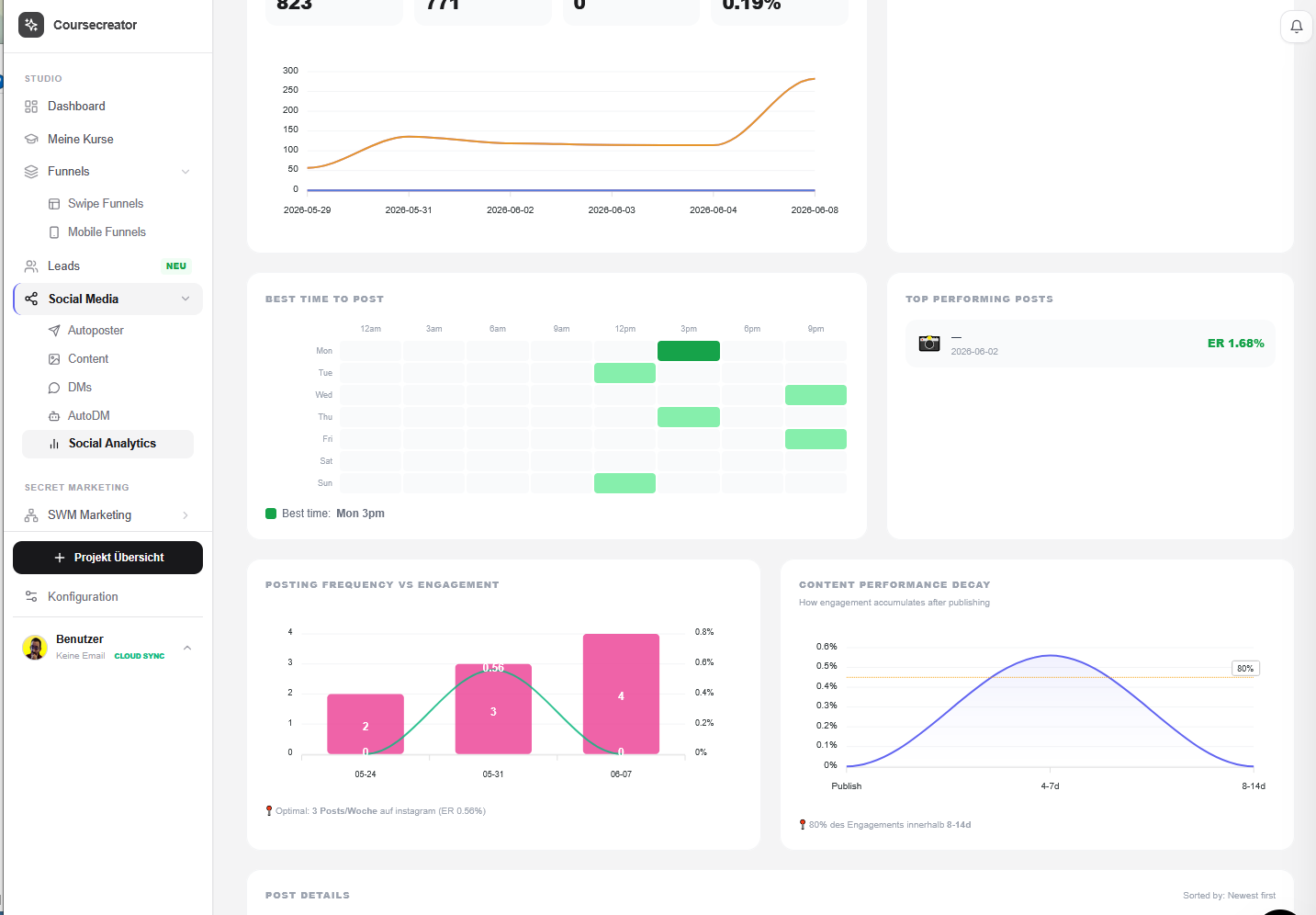Screen dimensions: 1316x915
Task: Click the Swipe Funnels layout icon
Action: (54, 204)
